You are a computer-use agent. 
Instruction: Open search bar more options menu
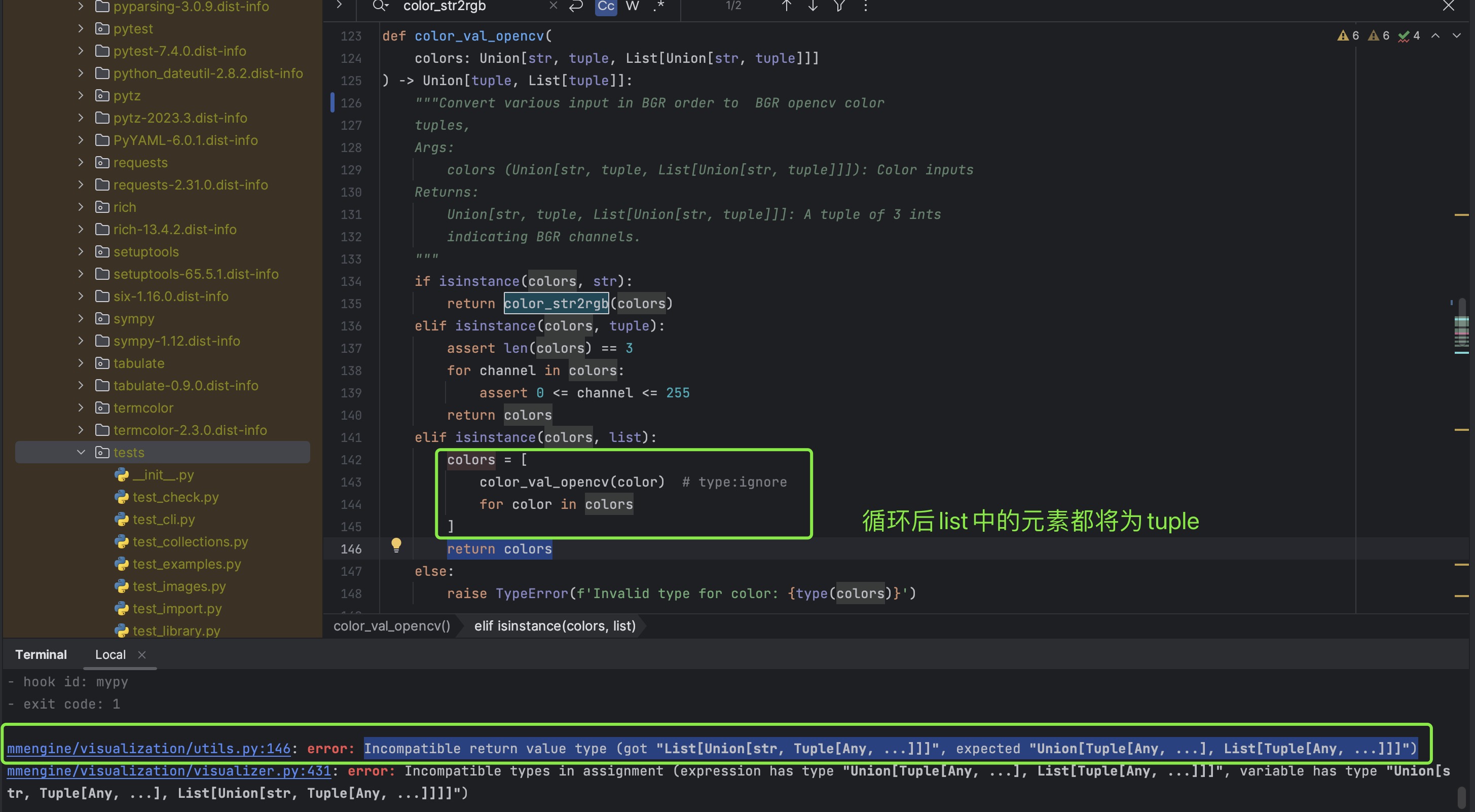[865, 6]
